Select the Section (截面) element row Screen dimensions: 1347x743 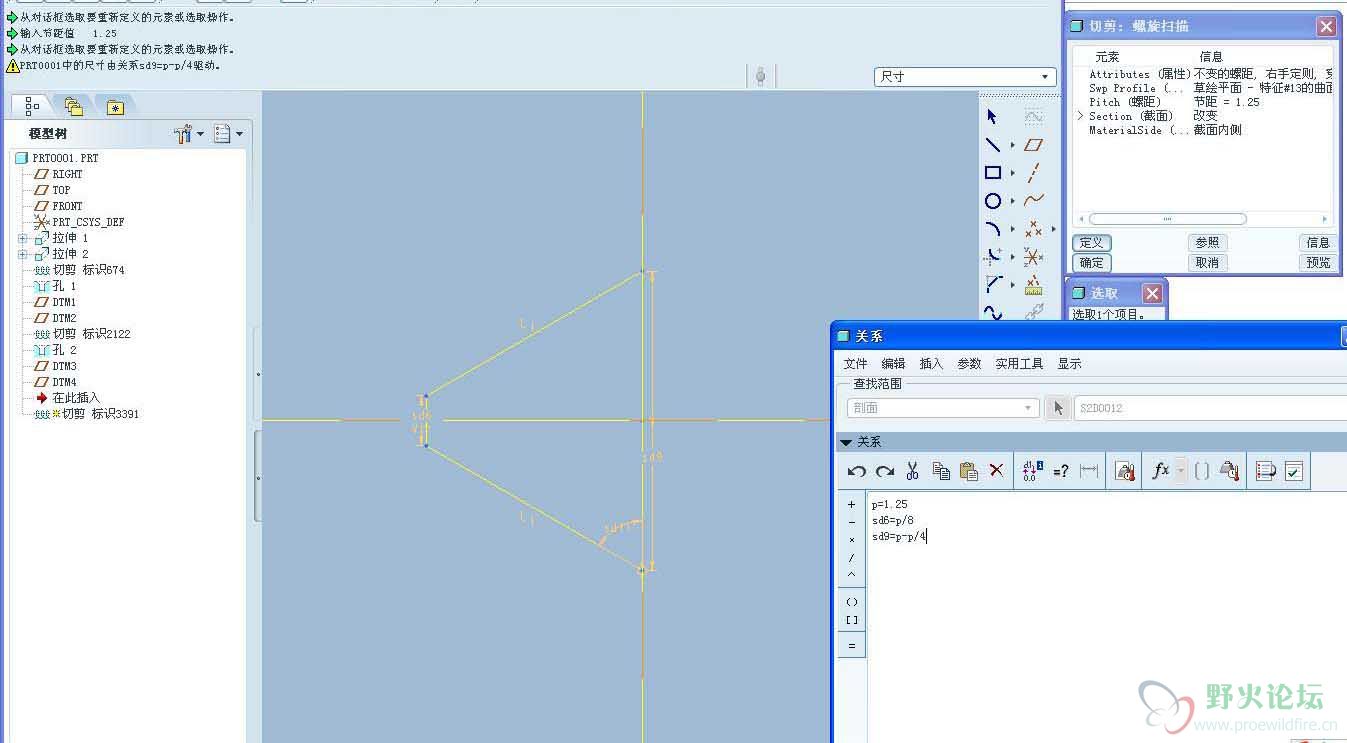coord(1204,116)
